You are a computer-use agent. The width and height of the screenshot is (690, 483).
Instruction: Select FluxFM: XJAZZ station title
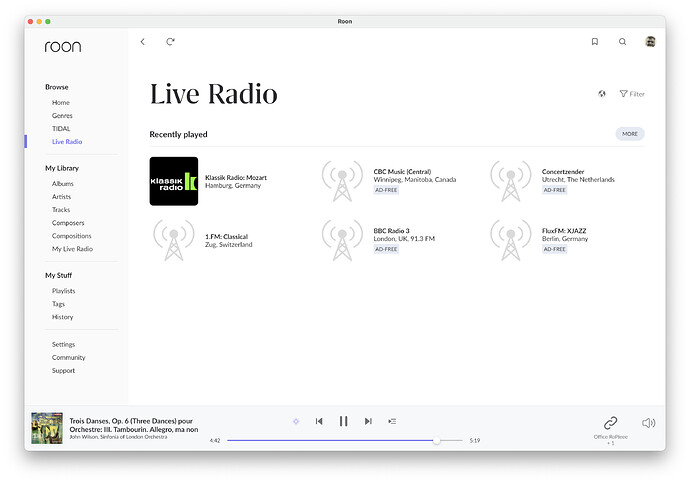tap(564, 231)
